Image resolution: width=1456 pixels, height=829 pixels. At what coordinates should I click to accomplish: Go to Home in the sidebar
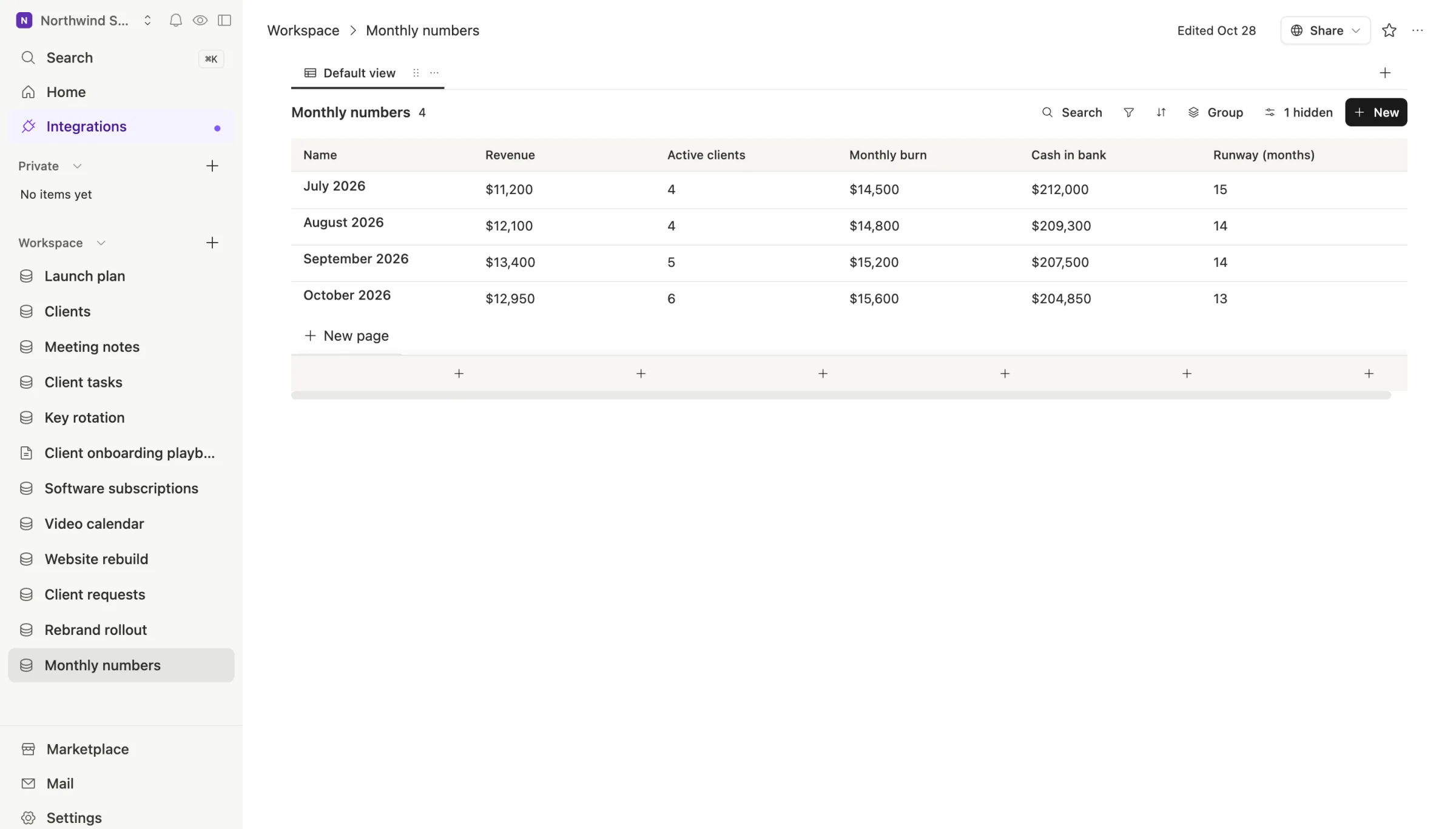click(121, 92)
